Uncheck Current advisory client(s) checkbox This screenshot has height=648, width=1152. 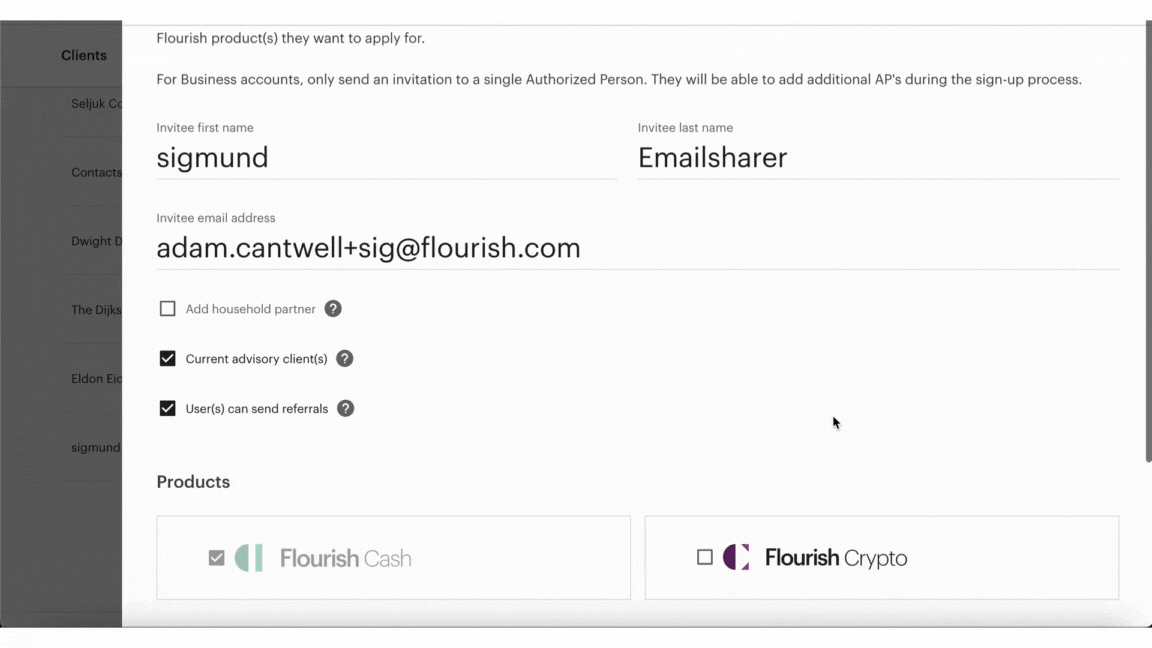168,359
